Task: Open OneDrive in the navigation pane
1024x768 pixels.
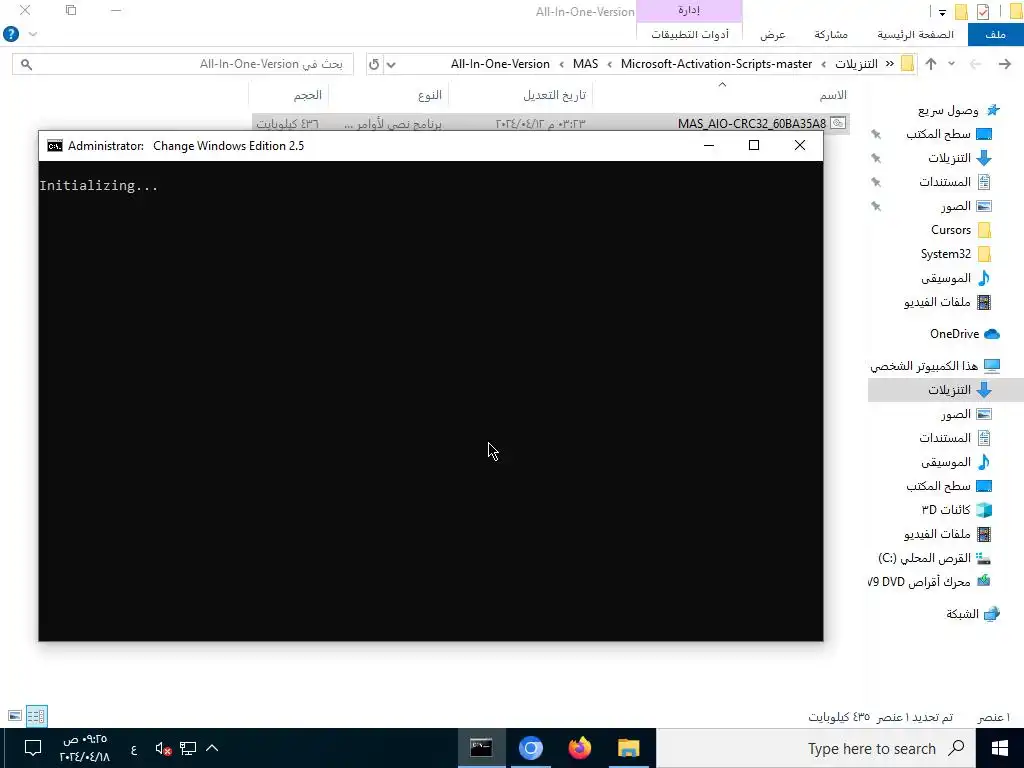Action: [x=965, y=334]
